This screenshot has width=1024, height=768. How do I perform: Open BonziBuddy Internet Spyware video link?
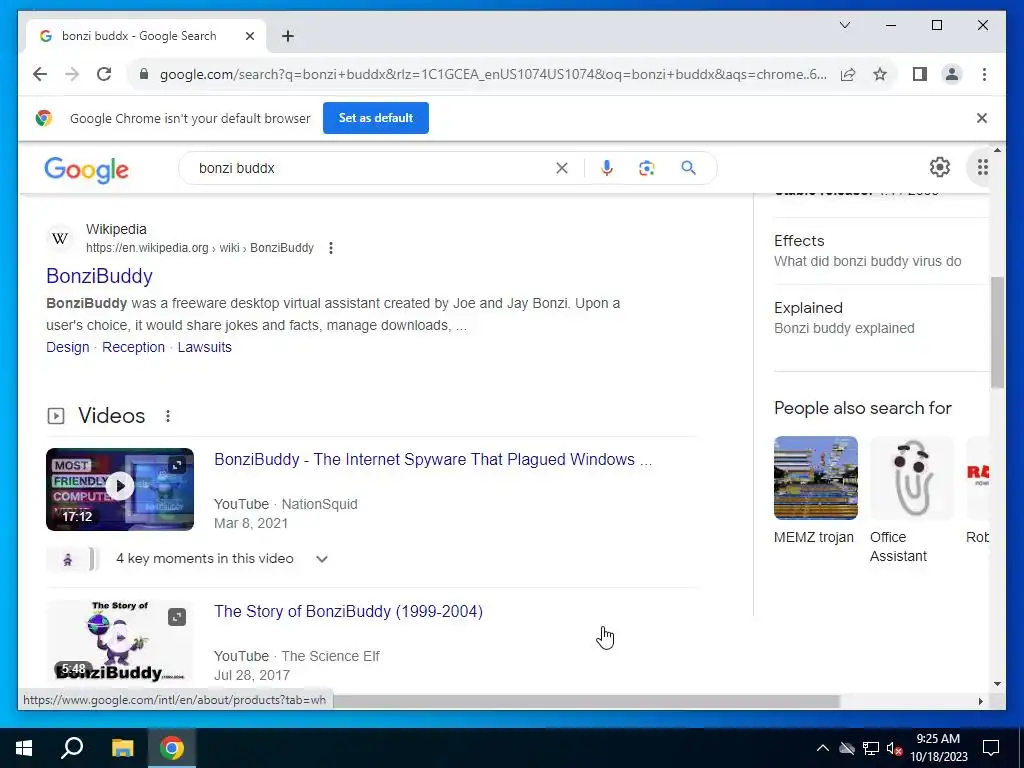click(x=432, y=460)
